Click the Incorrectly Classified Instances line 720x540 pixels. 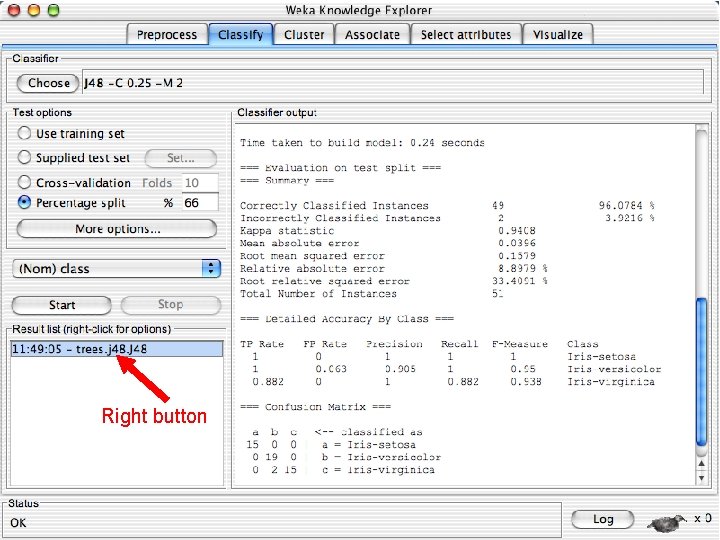pos(447,218)
